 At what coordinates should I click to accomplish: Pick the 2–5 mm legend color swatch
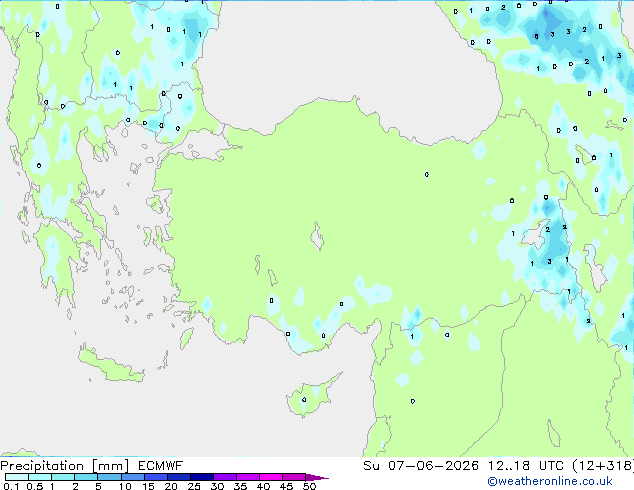point(86,477)
